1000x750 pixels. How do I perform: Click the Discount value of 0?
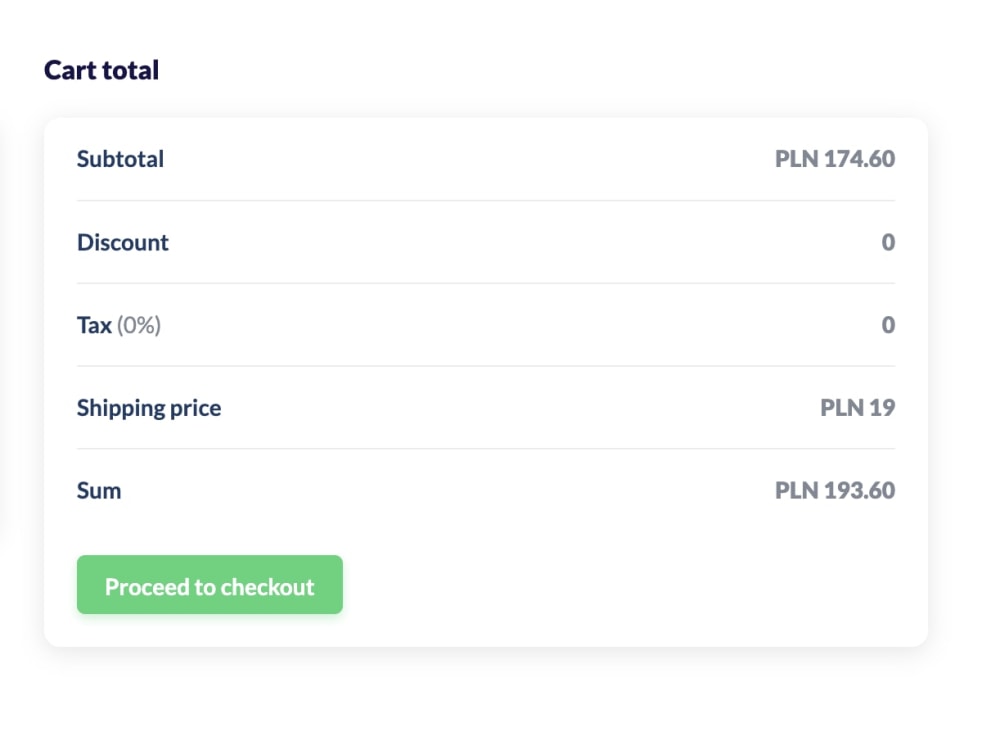pos(888,242)
